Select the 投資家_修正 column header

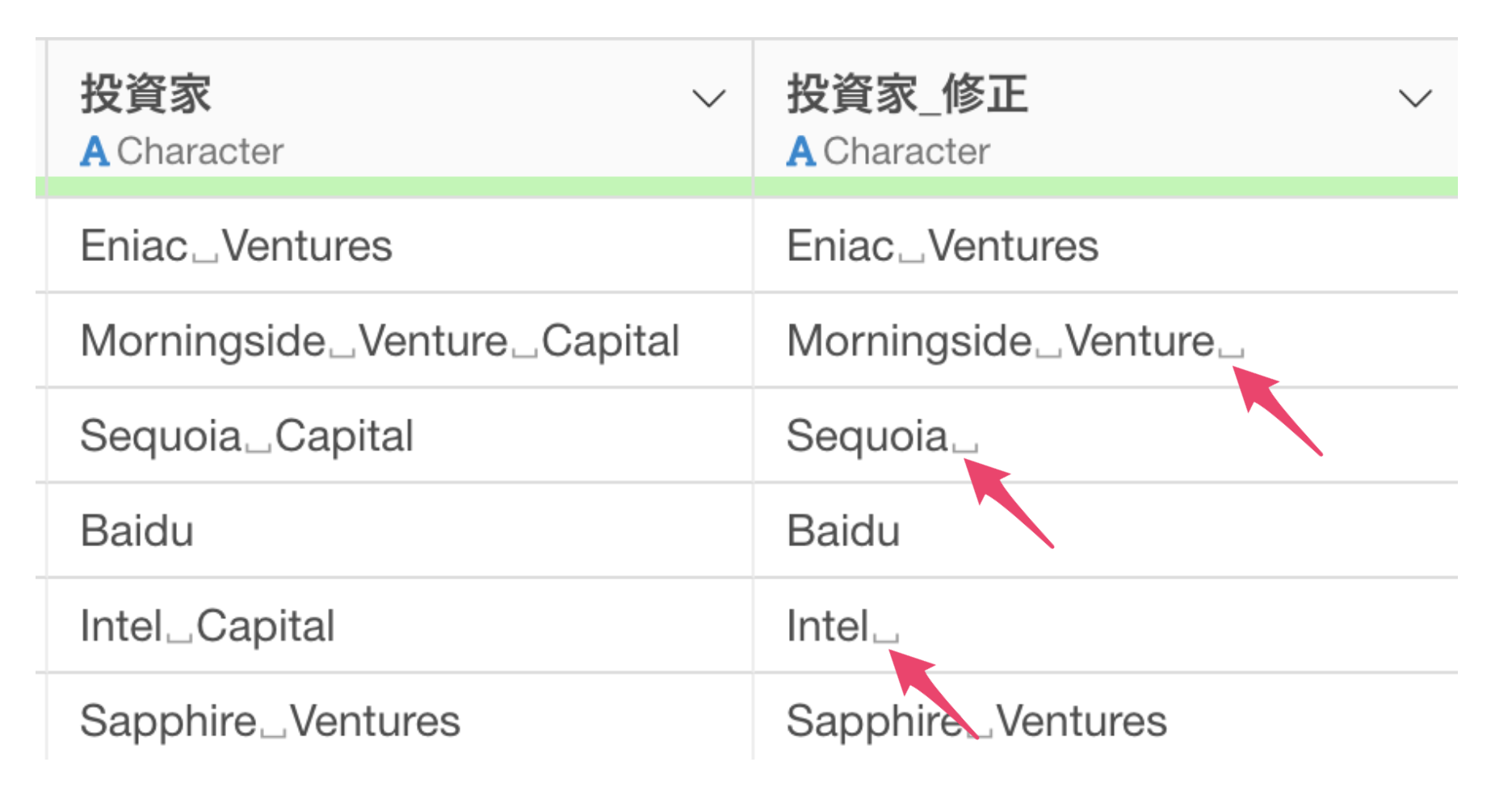[x=1106, y=108]
